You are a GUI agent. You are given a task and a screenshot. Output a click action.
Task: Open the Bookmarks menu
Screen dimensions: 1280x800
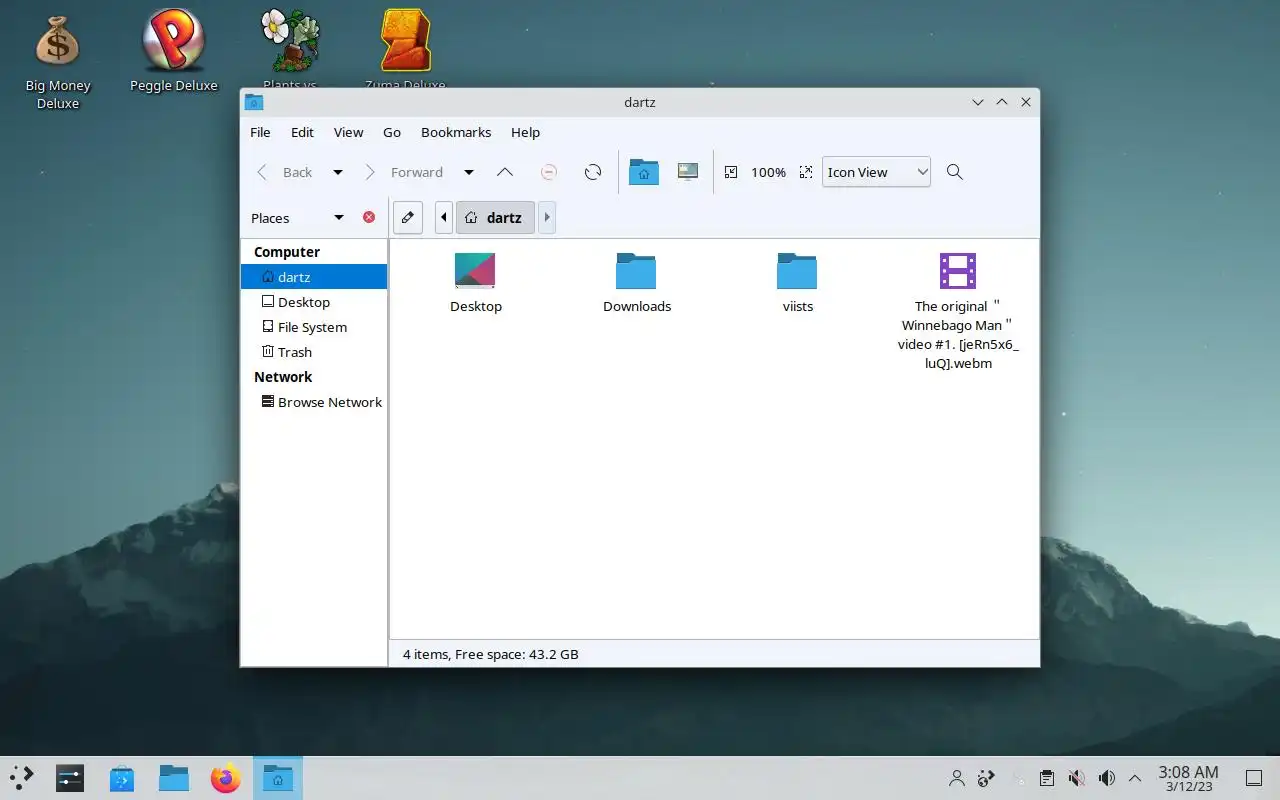point(456,132)
